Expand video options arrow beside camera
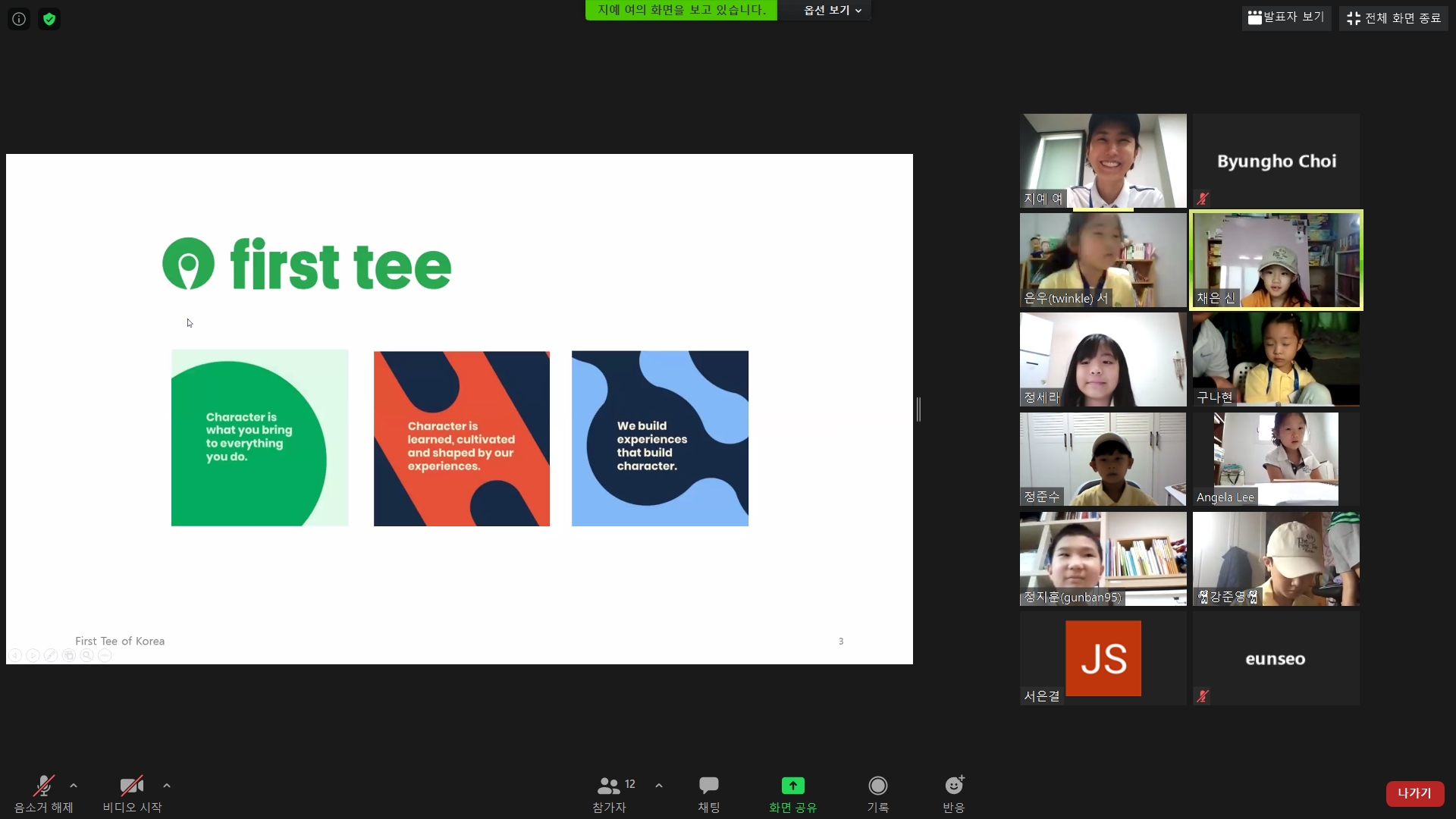This screenshot has height=819, width=1456. [x=167, y=786]
